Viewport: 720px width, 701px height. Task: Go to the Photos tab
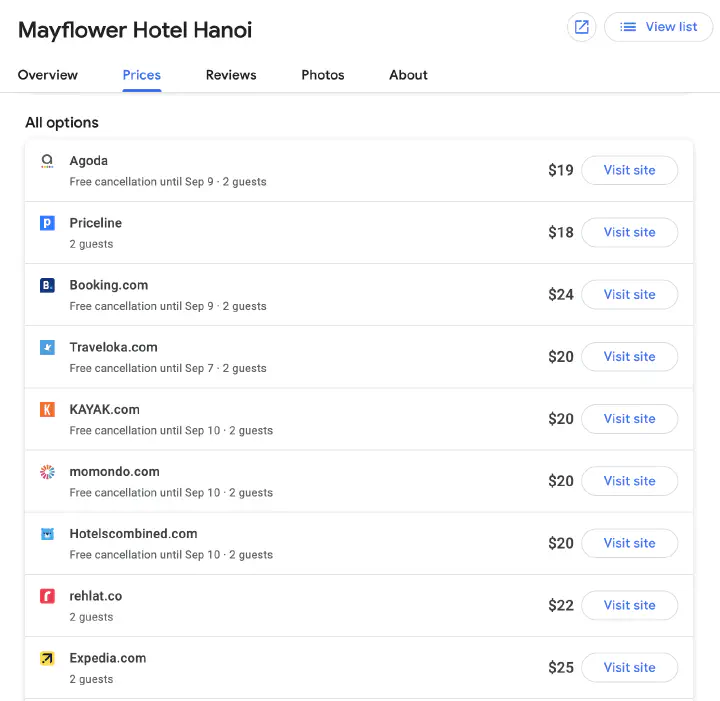coord(323,75)
